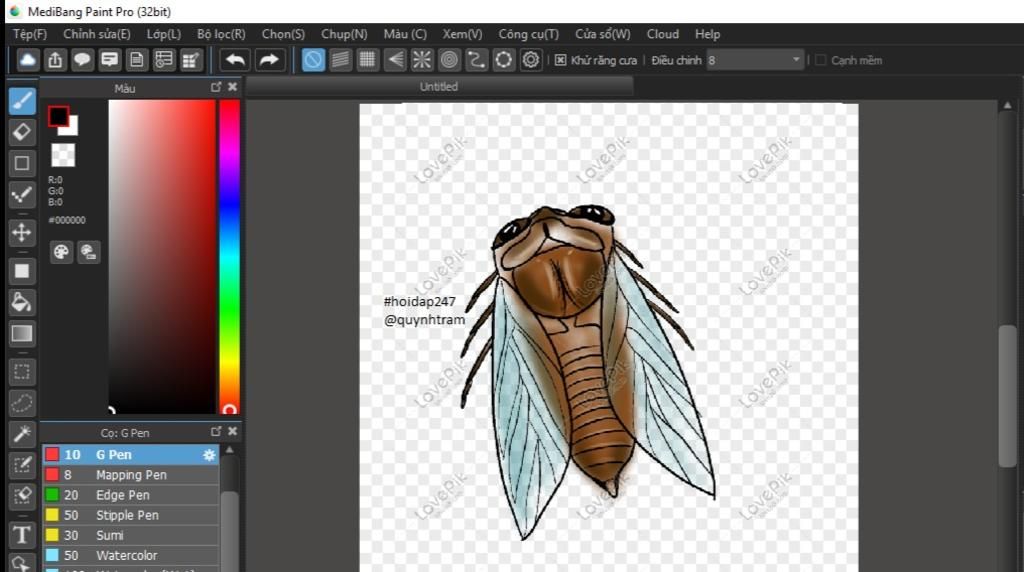Click the square comment bubble icon
Screen dimensions: 1024x572
pos(110,60)
